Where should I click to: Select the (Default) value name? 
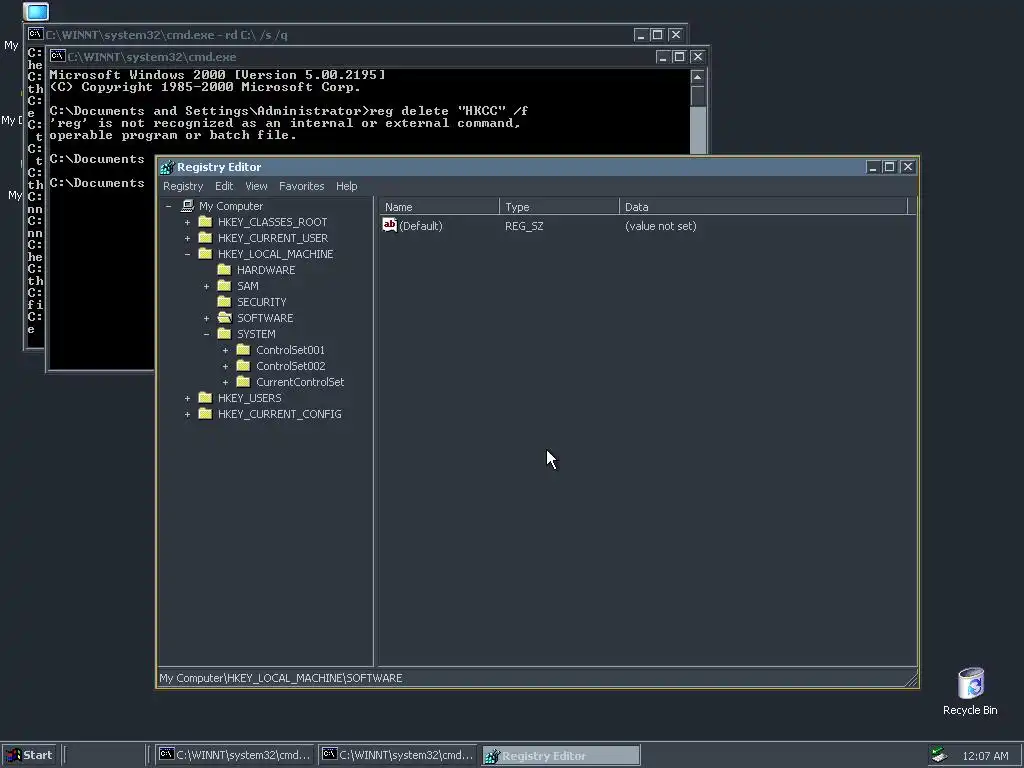pyautogui.click(x=421, y=226)
